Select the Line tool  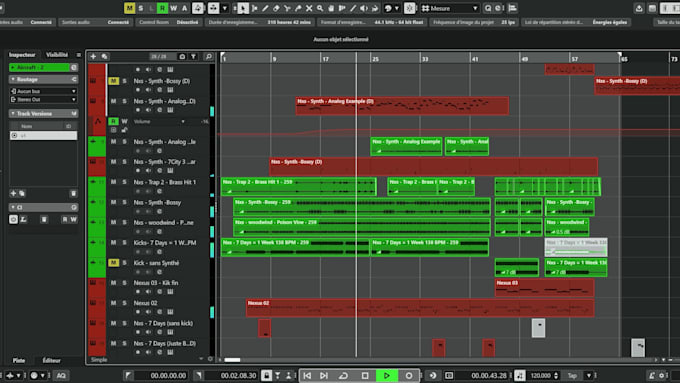tap(353, 8)
